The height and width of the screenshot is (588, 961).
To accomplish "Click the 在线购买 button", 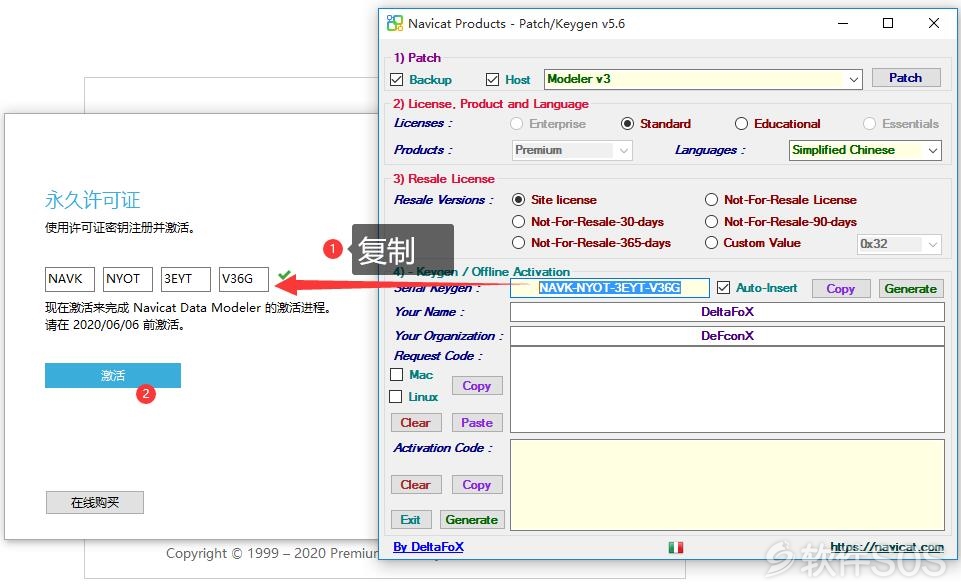I will tap(95, 503).
